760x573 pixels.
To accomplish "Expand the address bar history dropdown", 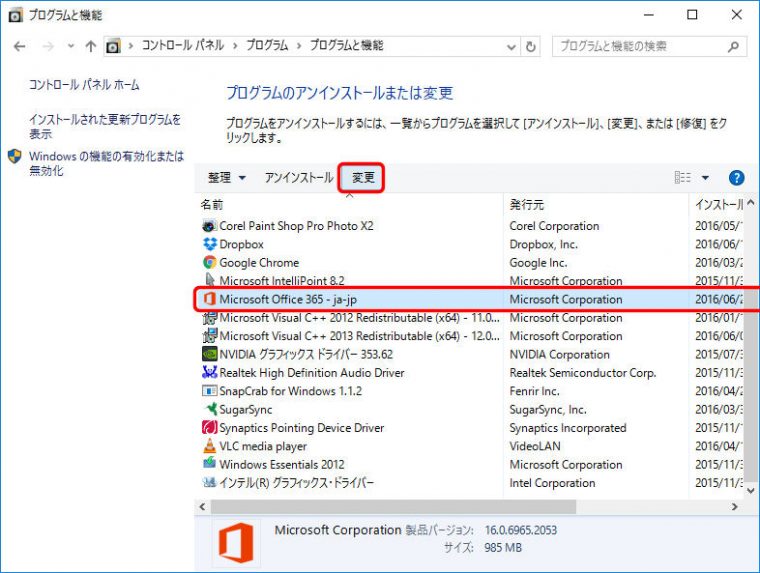I will [511, 47].
